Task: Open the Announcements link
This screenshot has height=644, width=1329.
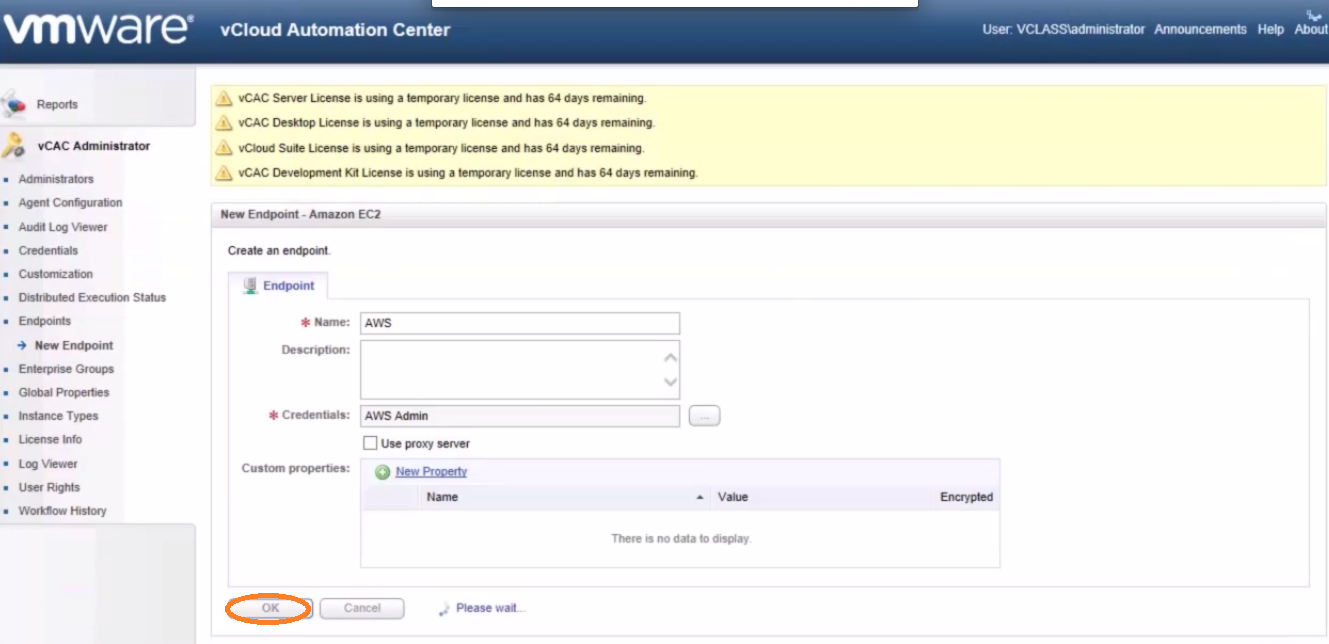Action: (1200, 30)
